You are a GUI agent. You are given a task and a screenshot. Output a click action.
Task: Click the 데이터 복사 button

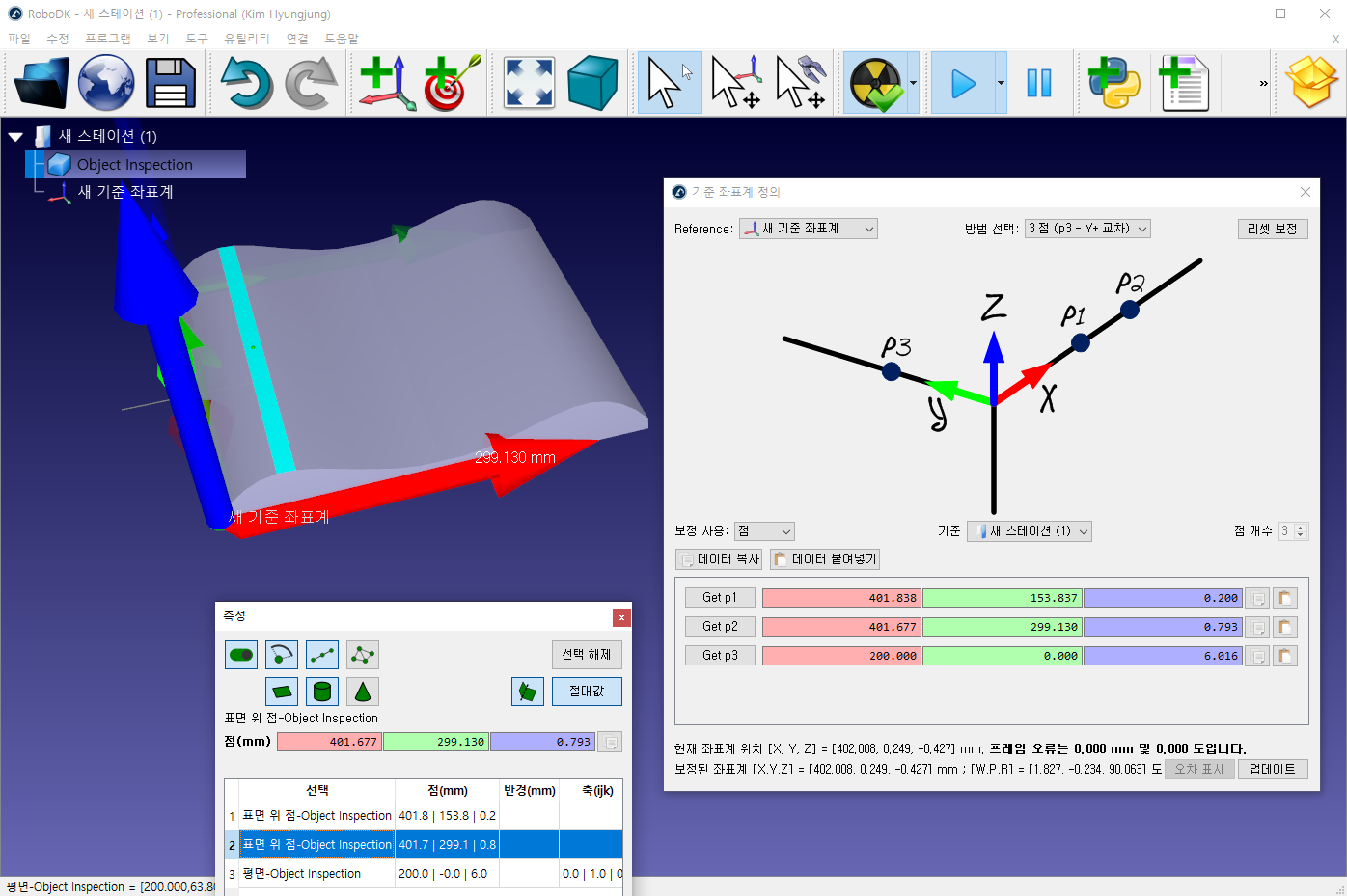(x=719, y=559)
